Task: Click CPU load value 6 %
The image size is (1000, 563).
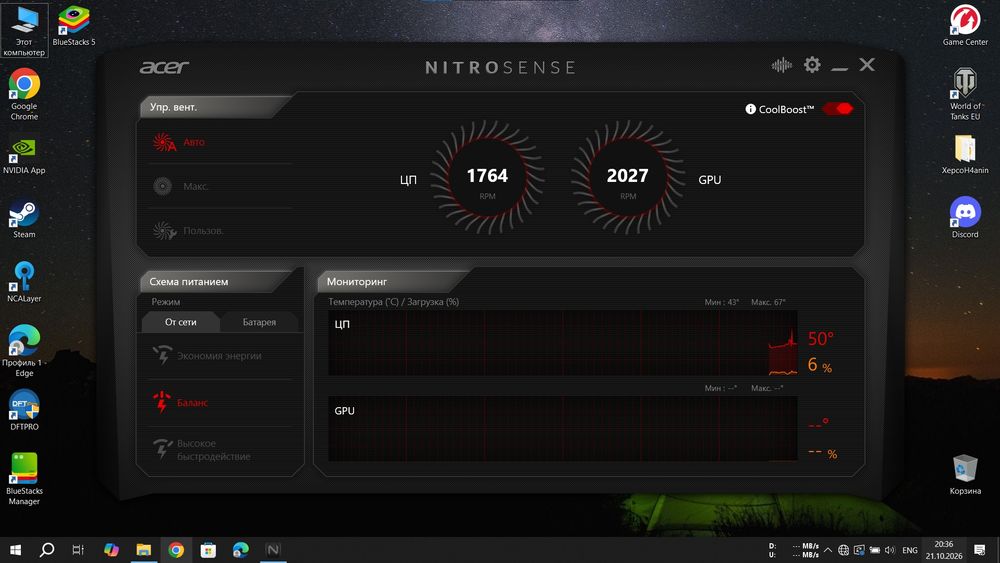Action: (x=820, y=365)
